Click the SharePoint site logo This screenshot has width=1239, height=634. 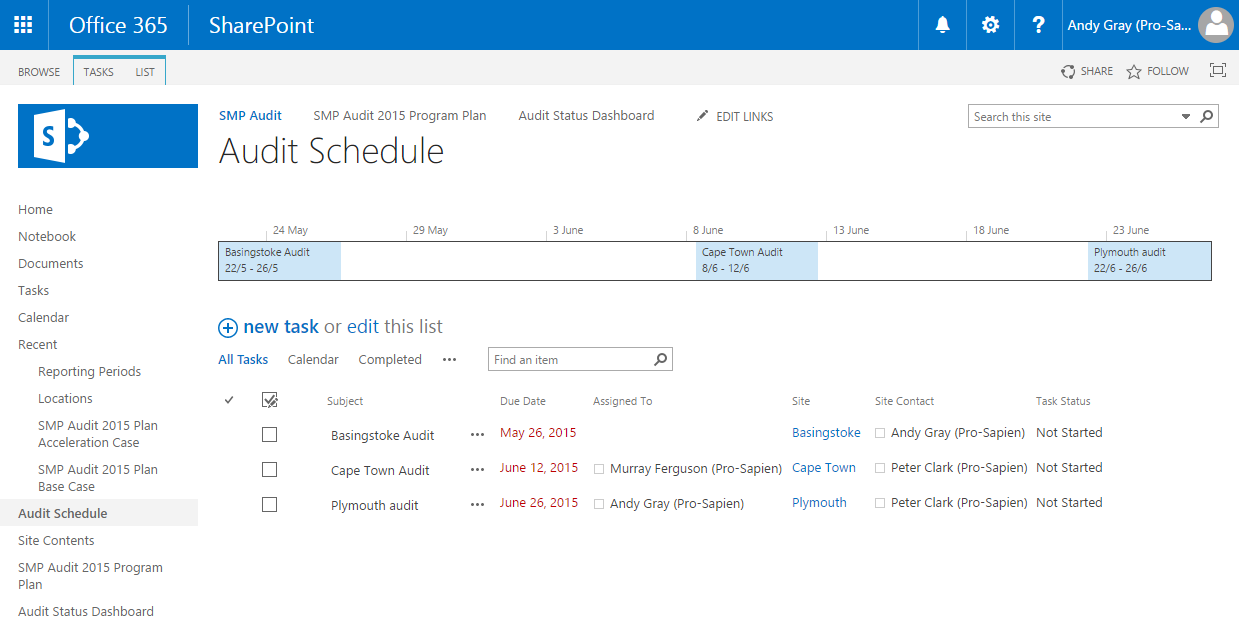tap(108, 136)
